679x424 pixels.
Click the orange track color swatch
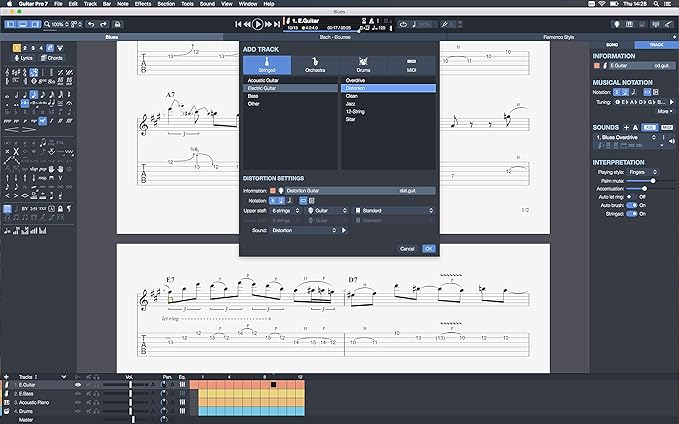[271, 190]
